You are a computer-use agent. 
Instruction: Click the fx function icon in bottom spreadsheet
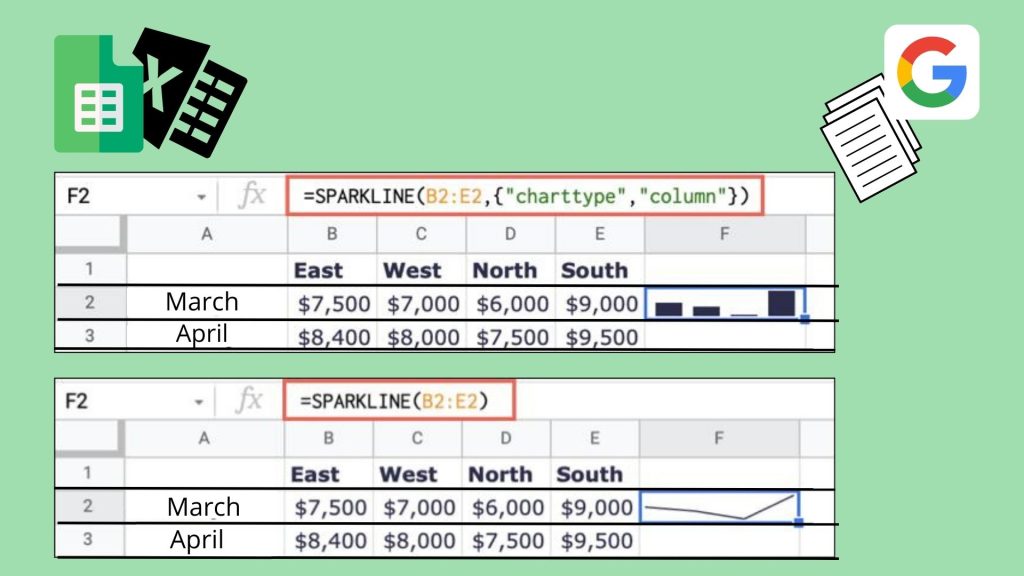click(x=249, y=400)
